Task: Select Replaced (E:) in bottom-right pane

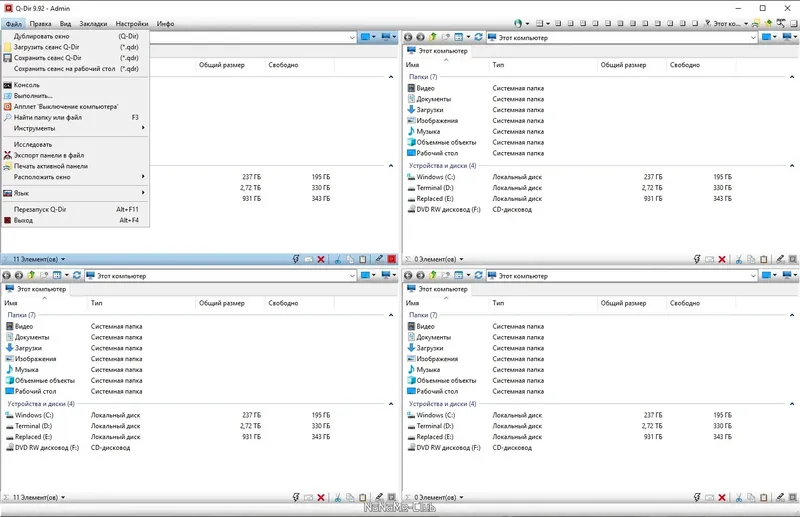Action: [x=430, y=437]
